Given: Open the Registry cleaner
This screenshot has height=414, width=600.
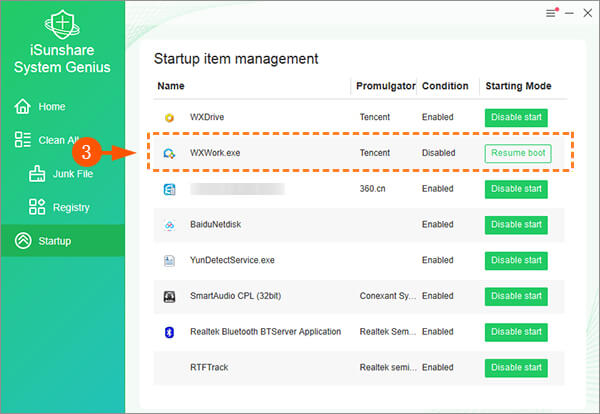Looking at the screenshot, I should click(70, 208).
